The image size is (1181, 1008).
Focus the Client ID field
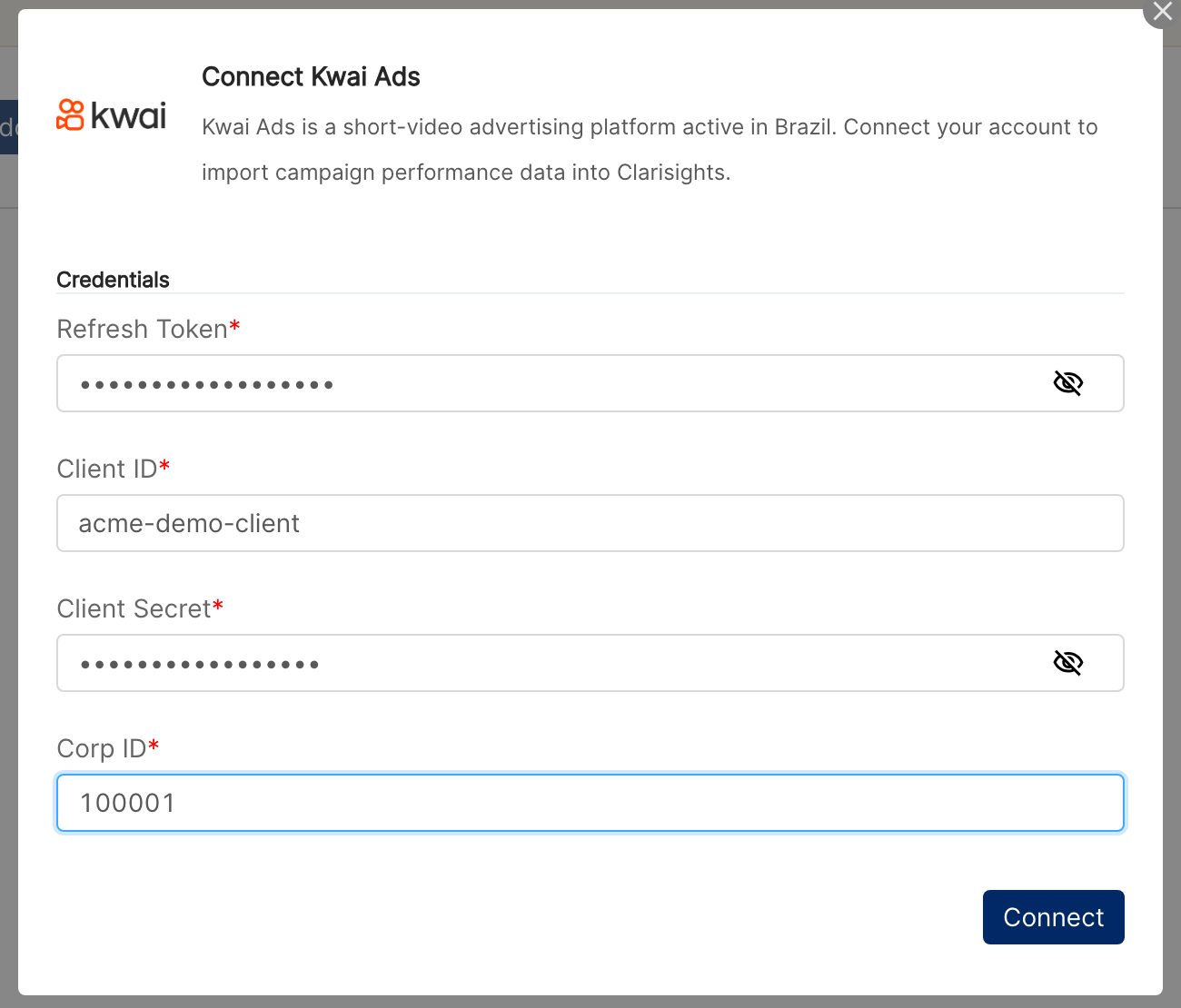[x=590, y=523]
